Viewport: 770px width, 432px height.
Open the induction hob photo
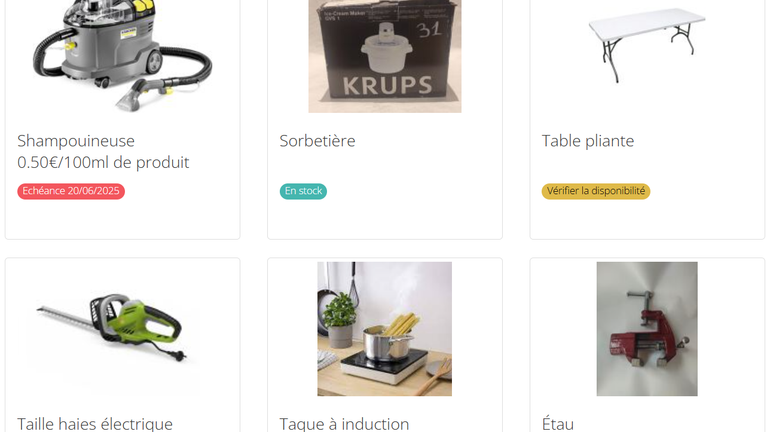(385, 329)
